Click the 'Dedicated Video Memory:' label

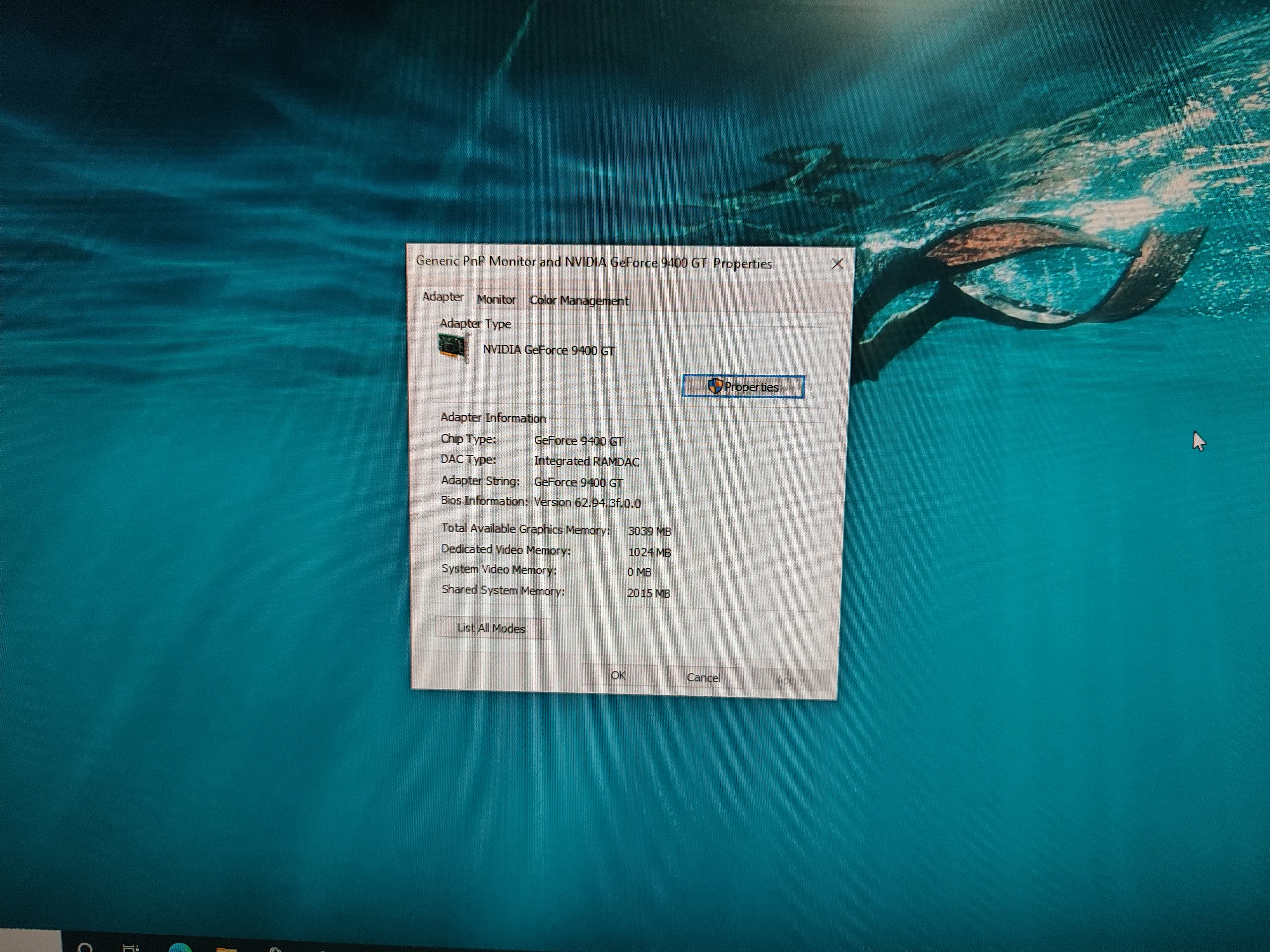tap(506, 550)
